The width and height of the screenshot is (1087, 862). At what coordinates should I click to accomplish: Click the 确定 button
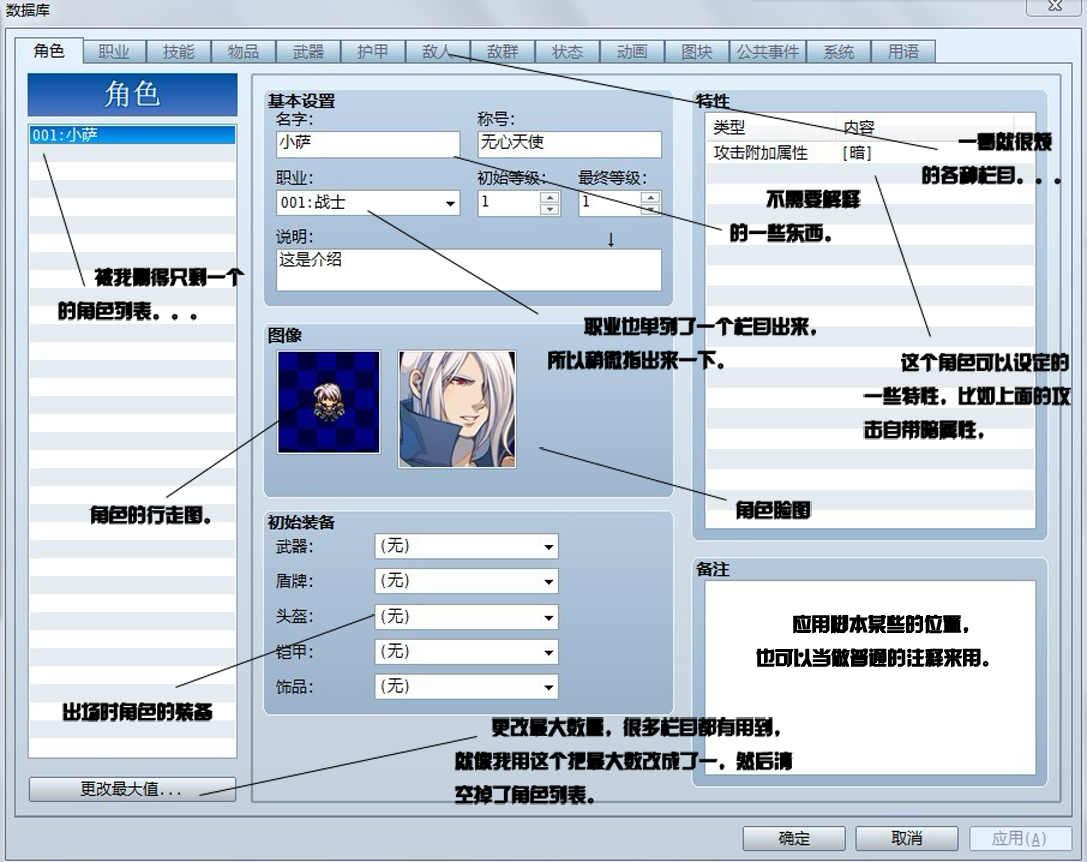pyautogui.click(x=794, y=838)
